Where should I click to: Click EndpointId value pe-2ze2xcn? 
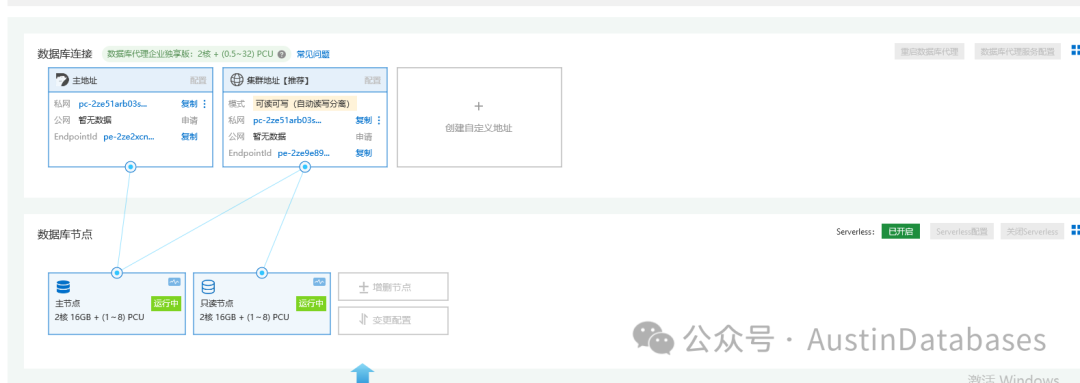click(129, 136)
